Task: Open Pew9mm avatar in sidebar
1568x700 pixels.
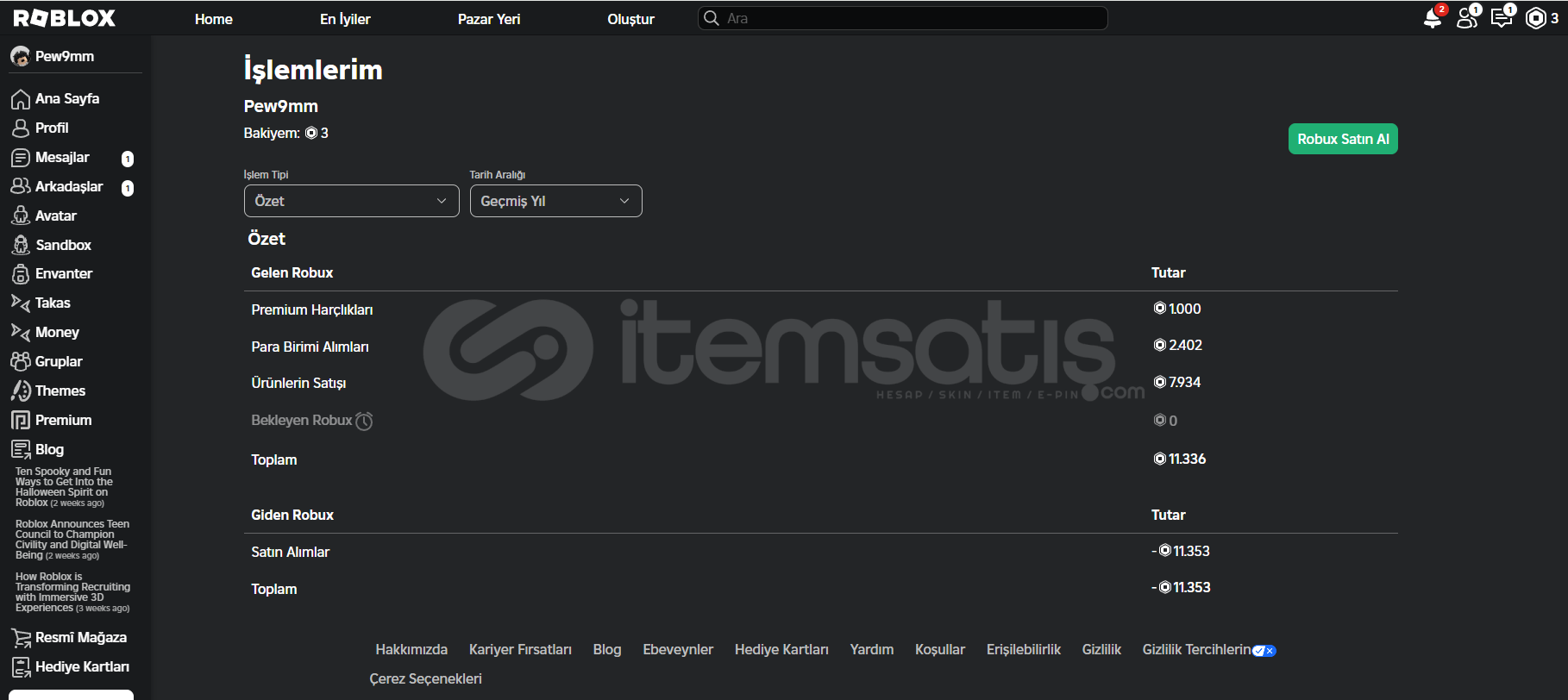Action: point(20,56)
